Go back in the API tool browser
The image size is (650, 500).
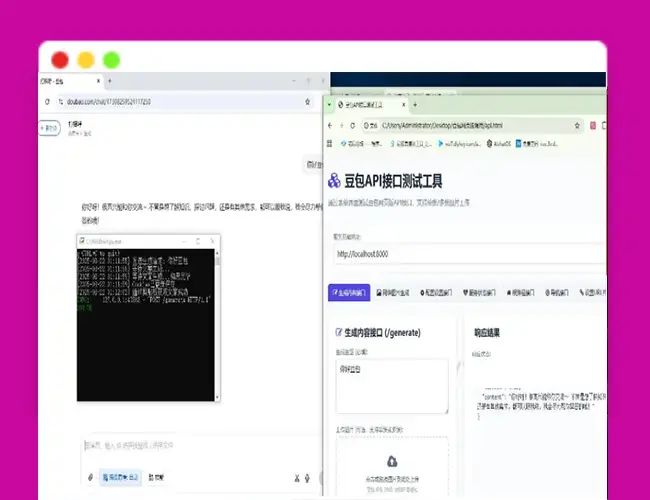pos(330,125)
